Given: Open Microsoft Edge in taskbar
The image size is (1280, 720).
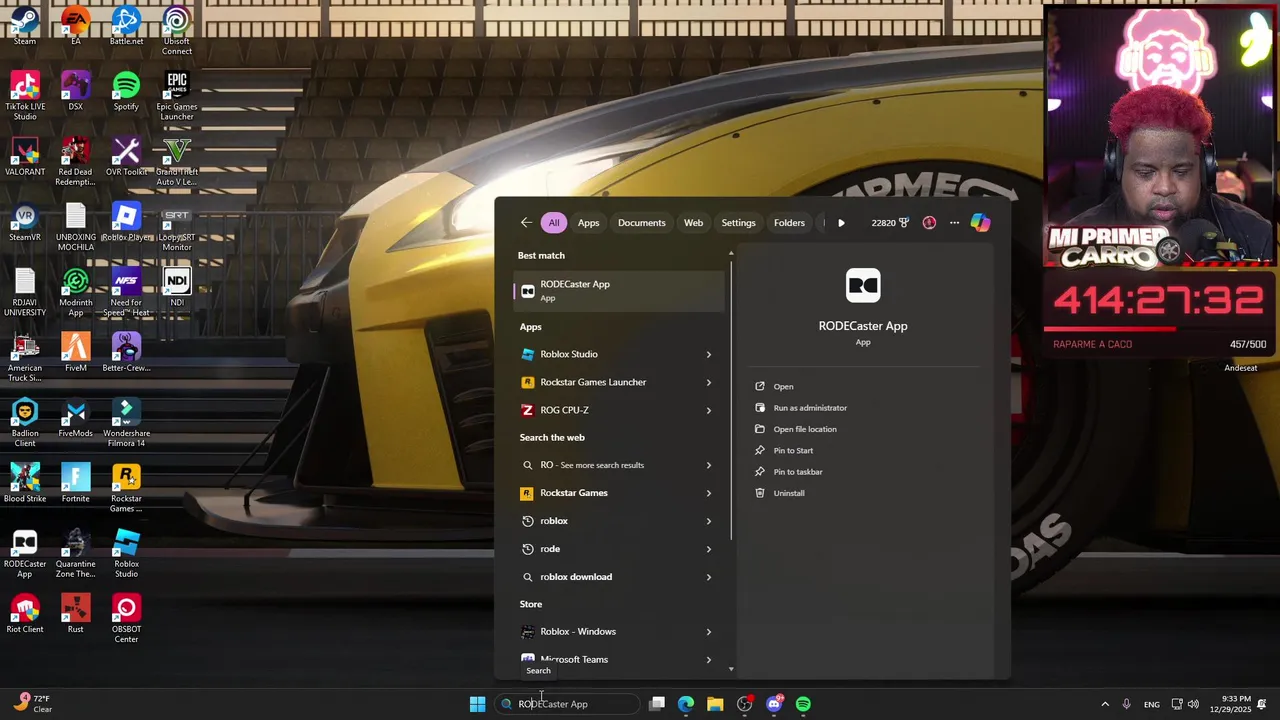Looking at the screenshot, I should click(686, 704).
